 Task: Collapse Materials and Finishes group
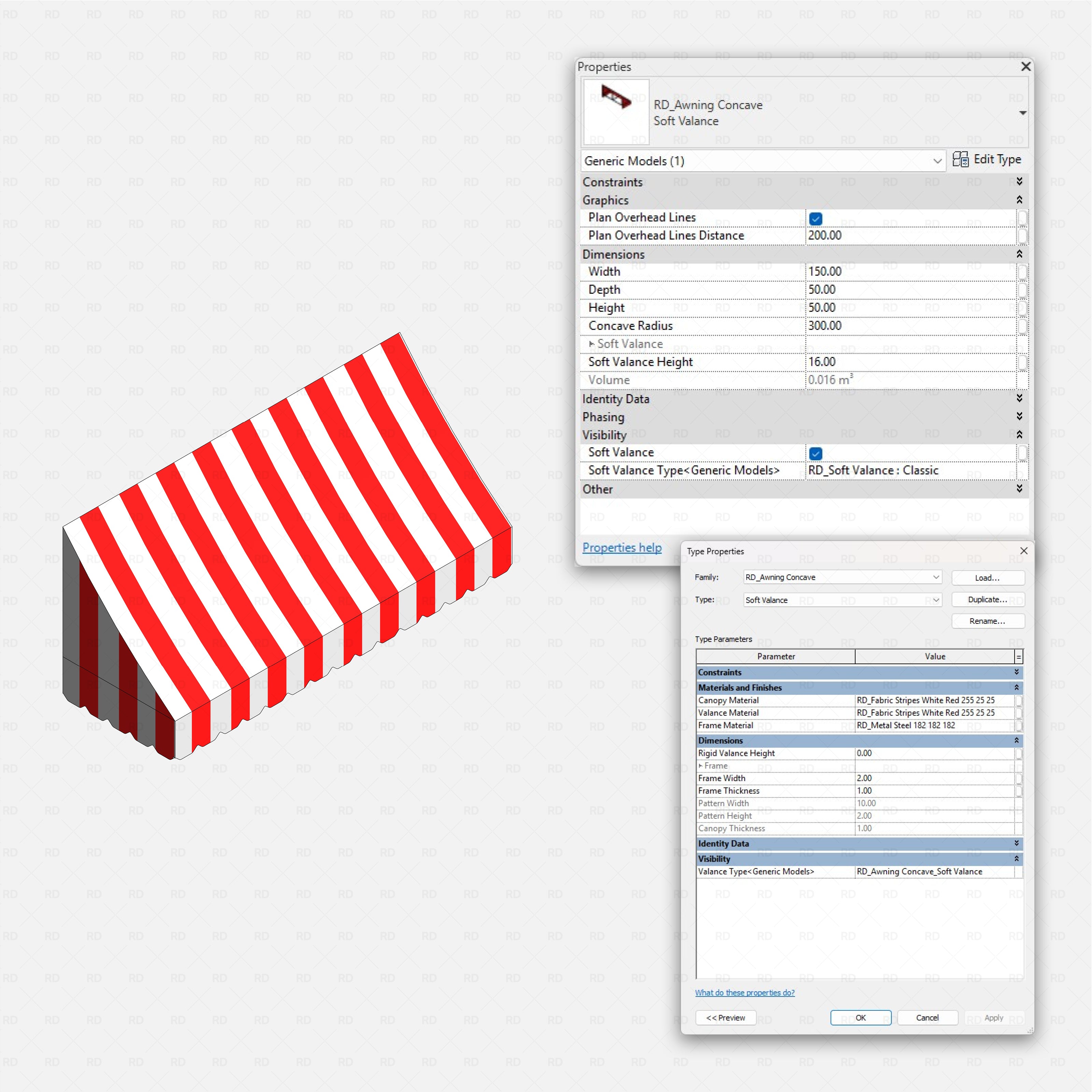[x=1016, y=687]
